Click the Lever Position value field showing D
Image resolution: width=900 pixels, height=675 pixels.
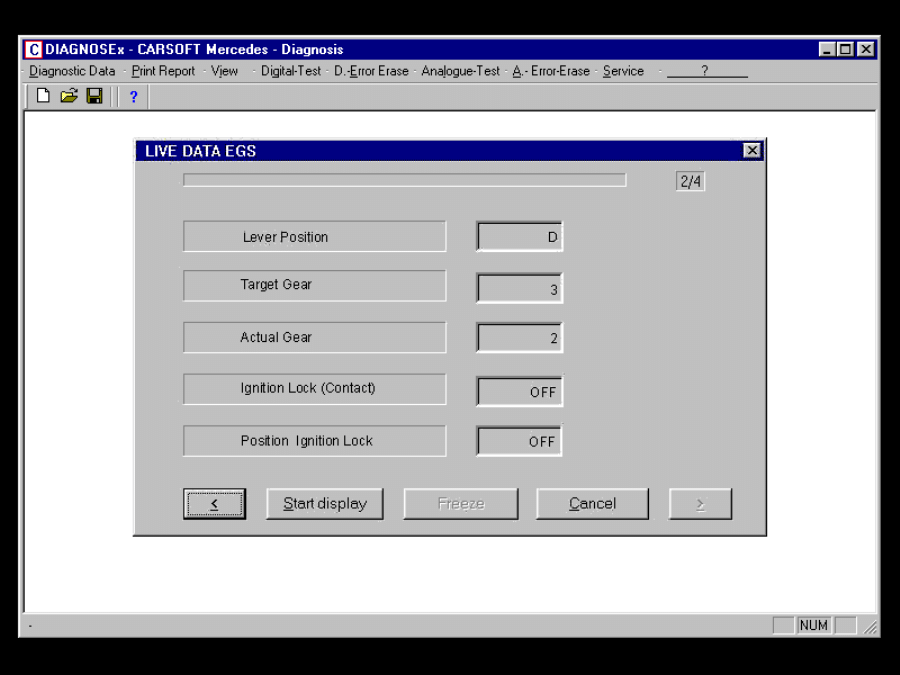point(519,236)
